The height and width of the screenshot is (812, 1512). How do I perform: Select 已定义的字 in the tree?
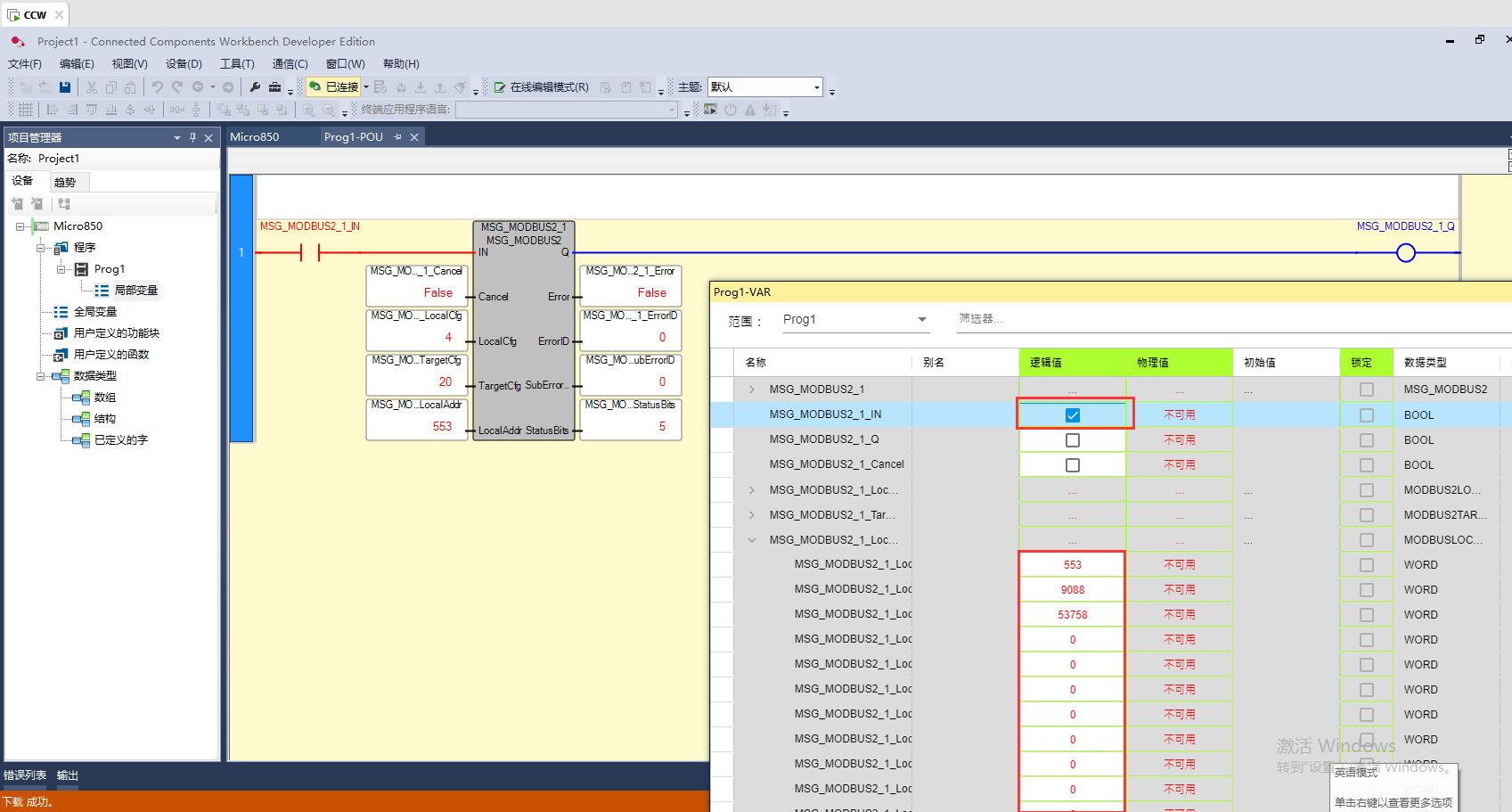tap(121, 440)
